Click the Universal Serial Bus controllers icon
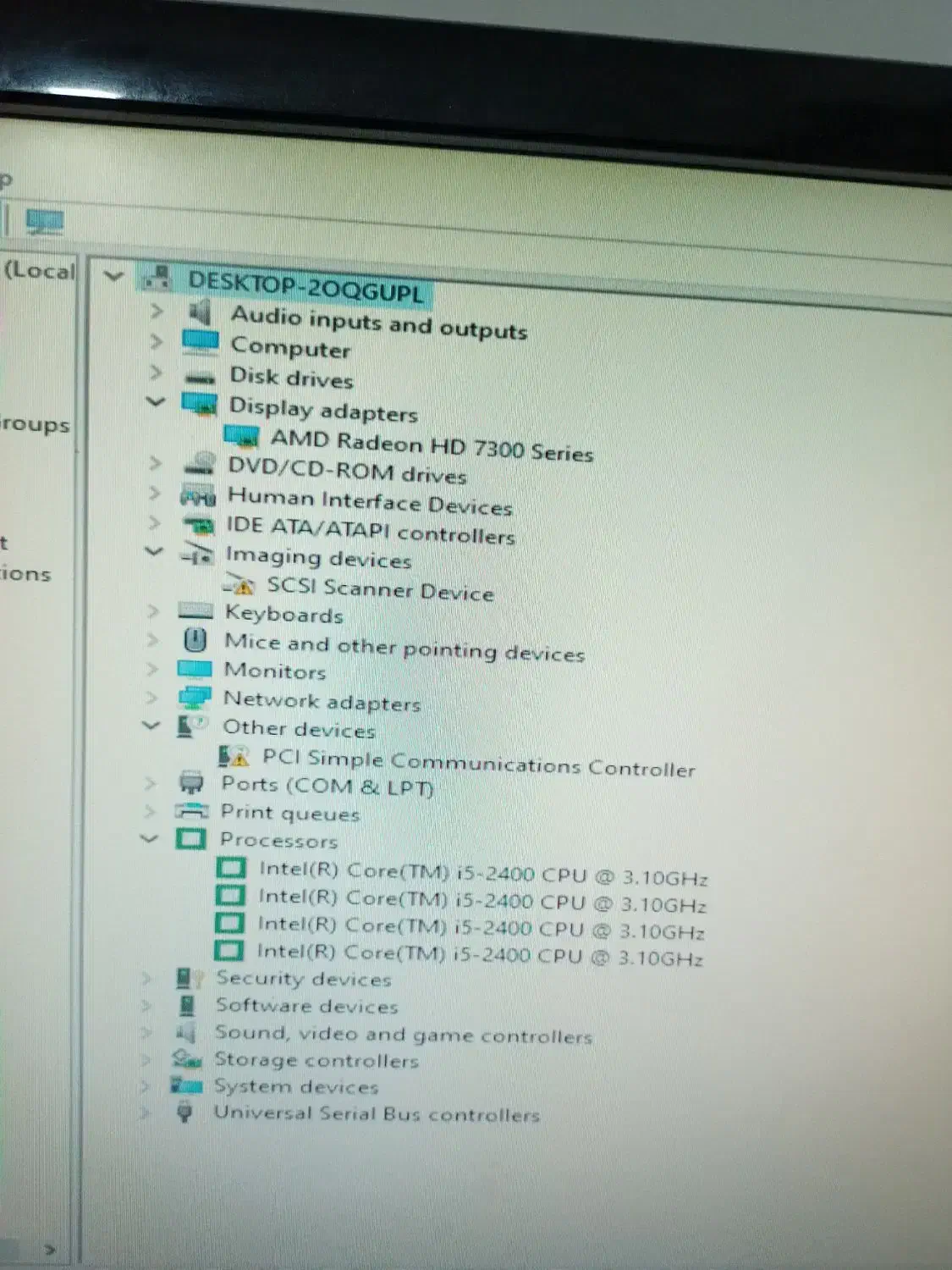Image resolution: width=952 pixels, height=1270 pixels. (184, 1112)
